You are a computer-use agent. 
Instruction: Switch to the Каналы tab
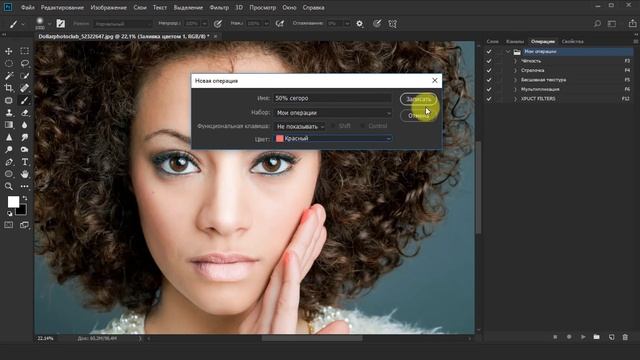[515, 41]
